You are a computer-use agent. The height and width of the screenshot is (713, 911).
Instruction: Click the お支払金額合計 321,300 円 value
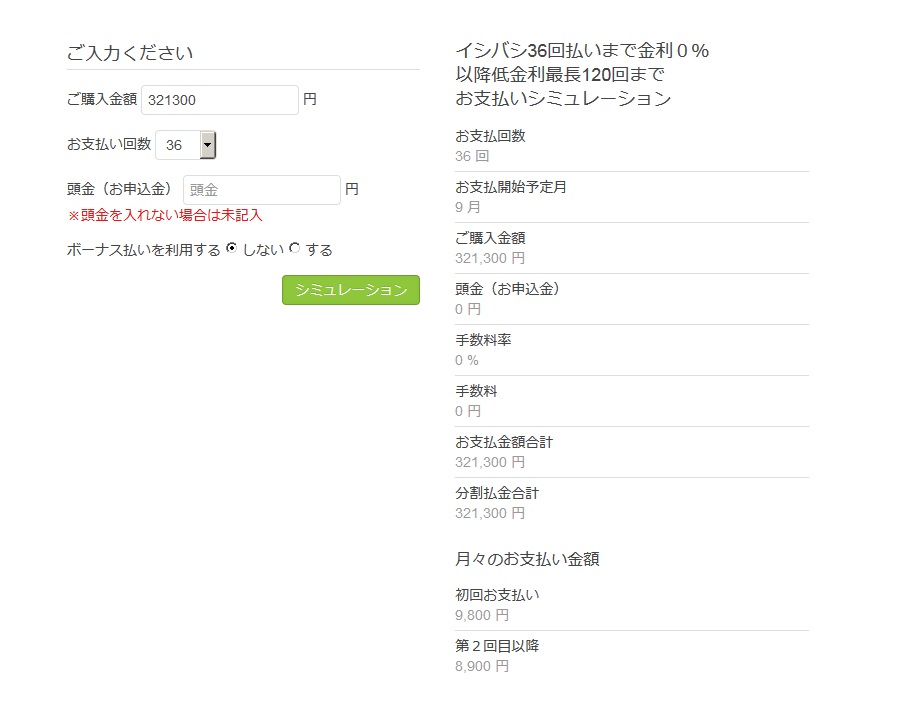(x=490, y=463)
